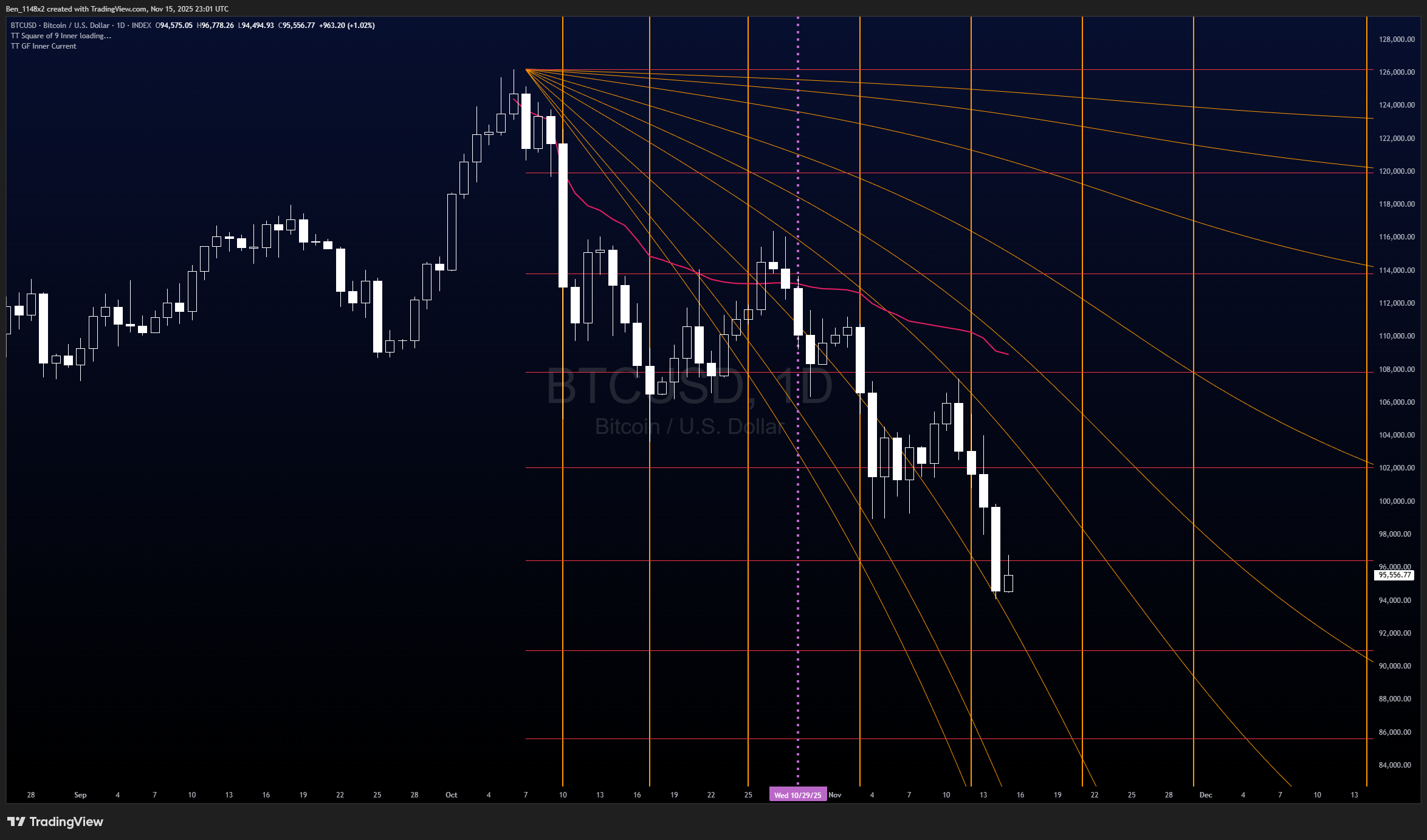Click the TradingView wordmark at bottom left

pyautogui.click(x=66, y=822)
